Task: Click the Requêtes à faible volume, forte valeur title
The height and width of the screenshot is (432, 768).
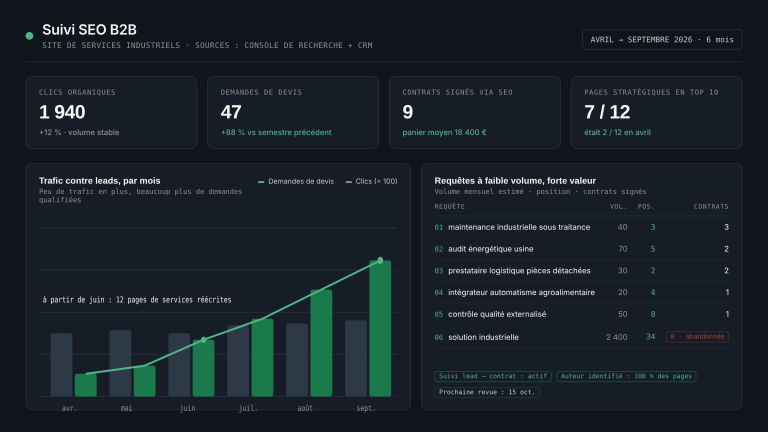Action: point(515,181)
